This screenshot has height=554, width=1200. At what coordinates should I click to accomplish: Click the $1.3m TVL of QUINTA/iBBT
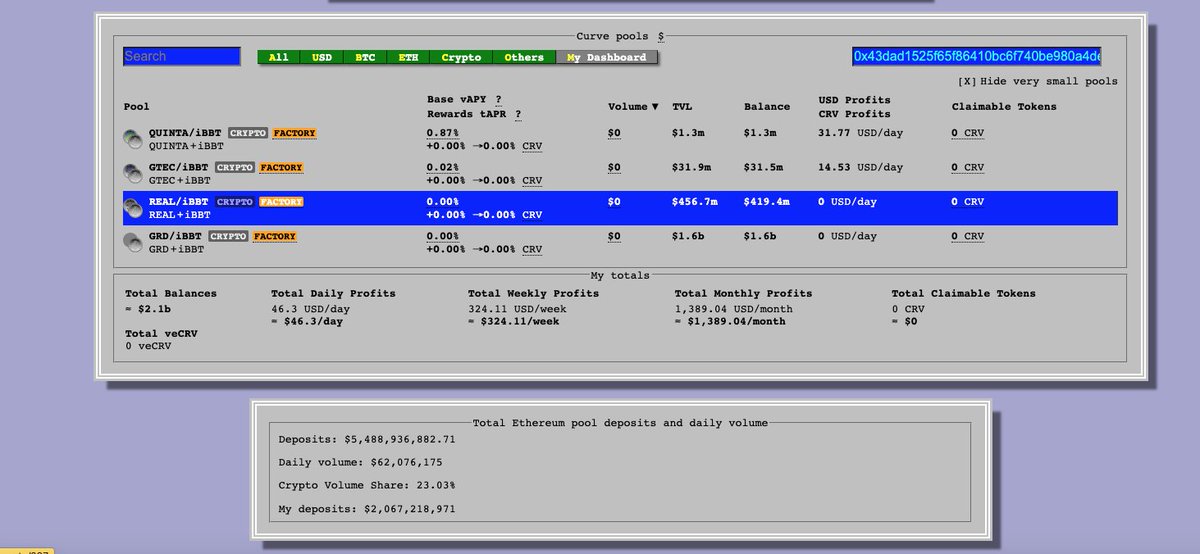(x=689, y=133)
